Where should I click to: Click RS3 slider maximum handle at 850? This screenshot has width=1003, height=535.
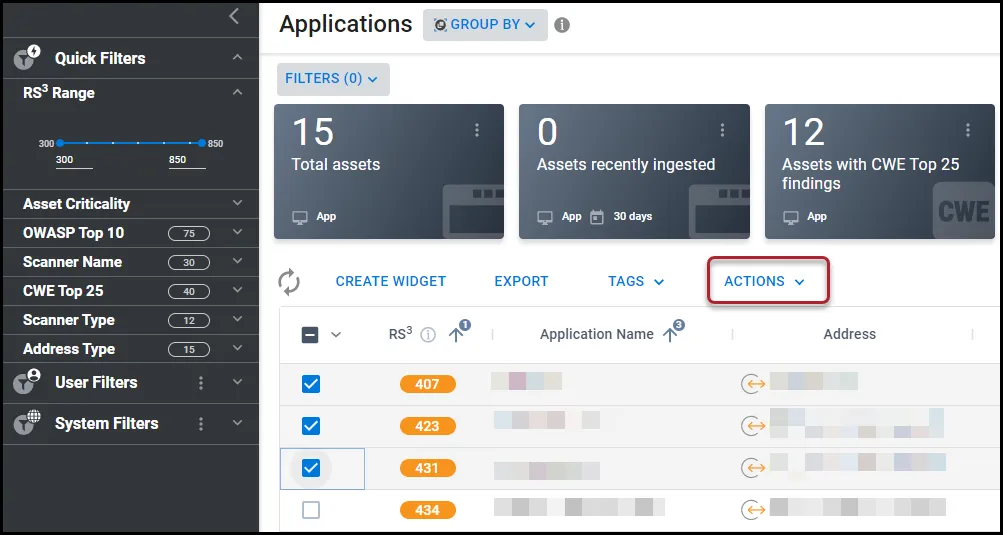click(201, 143)
